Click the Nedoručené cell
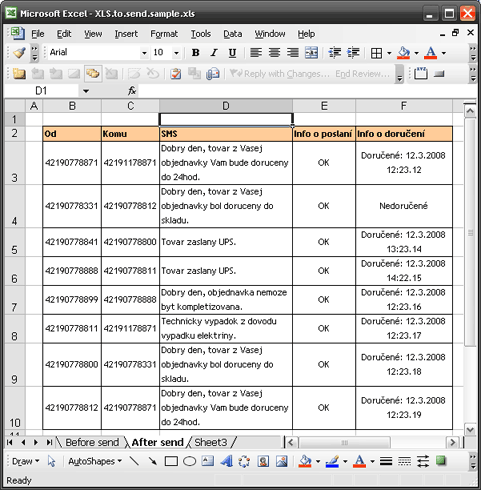 click(x=404, y=206)
